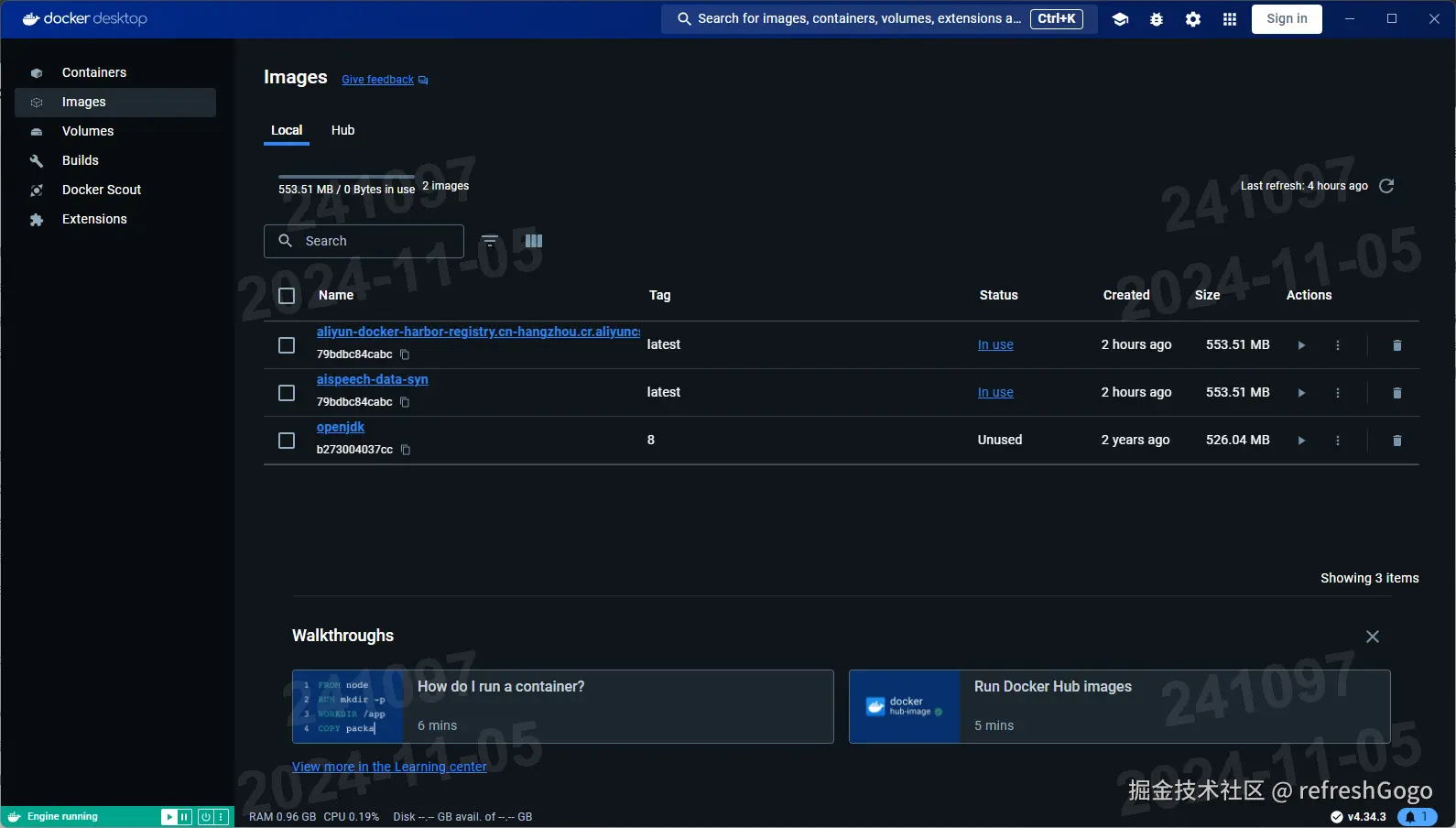Open the aispeech-data-syn image link

click(372, 379)
